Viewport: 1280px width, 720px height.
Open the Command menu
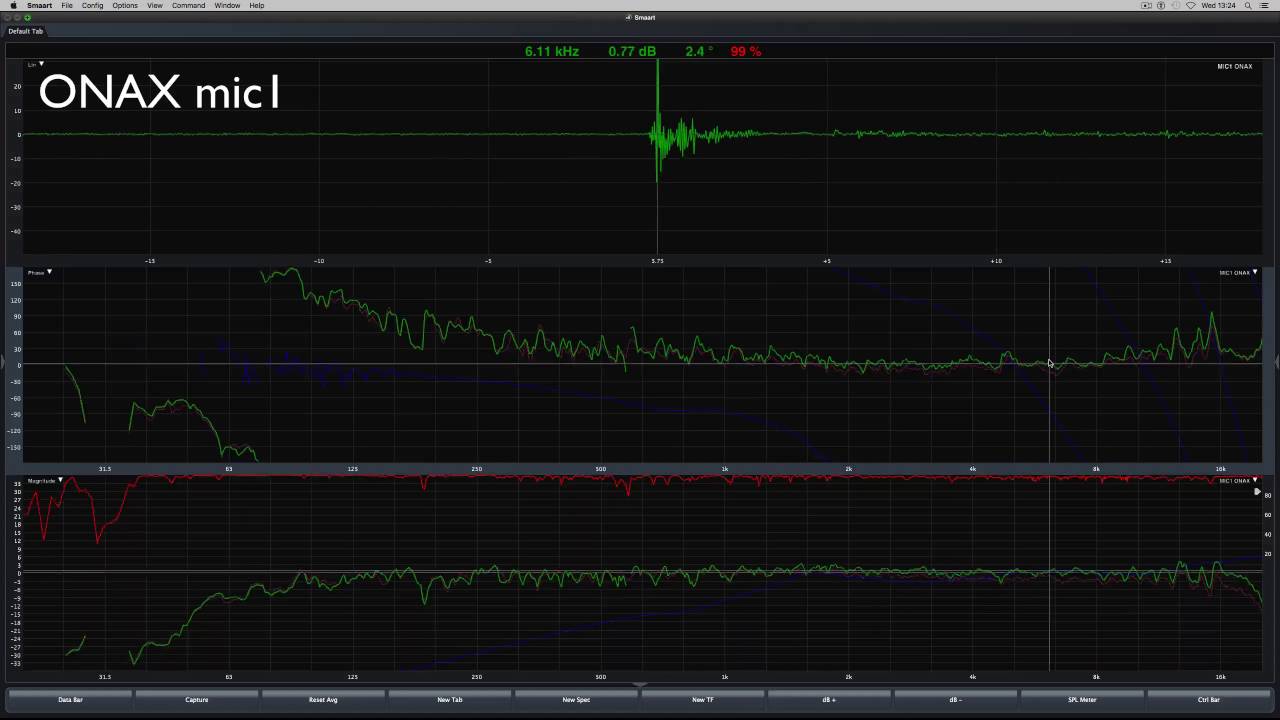[x=188, y=5]
